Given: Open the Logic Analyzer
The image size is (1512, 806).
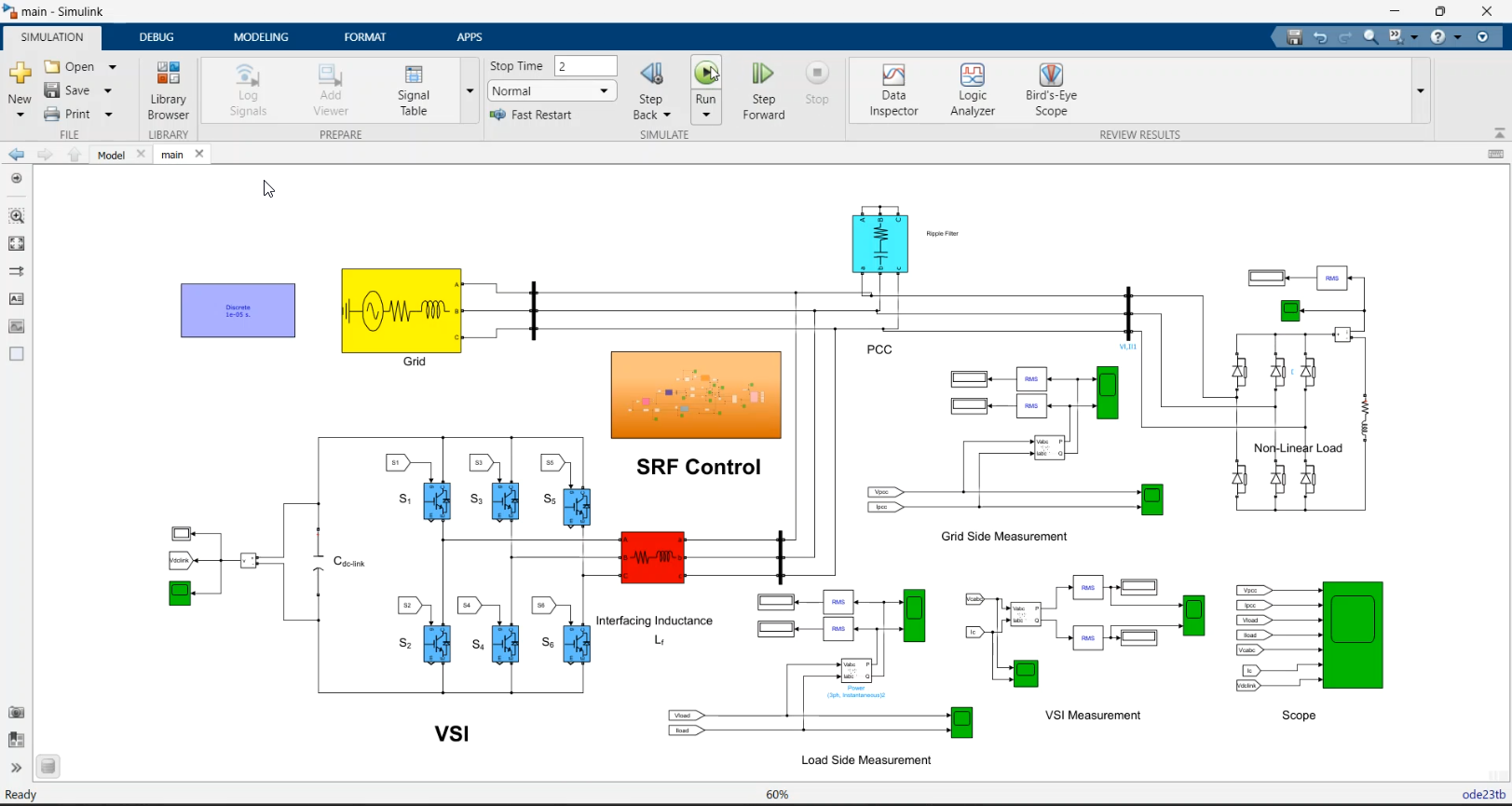Looking at the screenshot, I should (x=973, y=90).
